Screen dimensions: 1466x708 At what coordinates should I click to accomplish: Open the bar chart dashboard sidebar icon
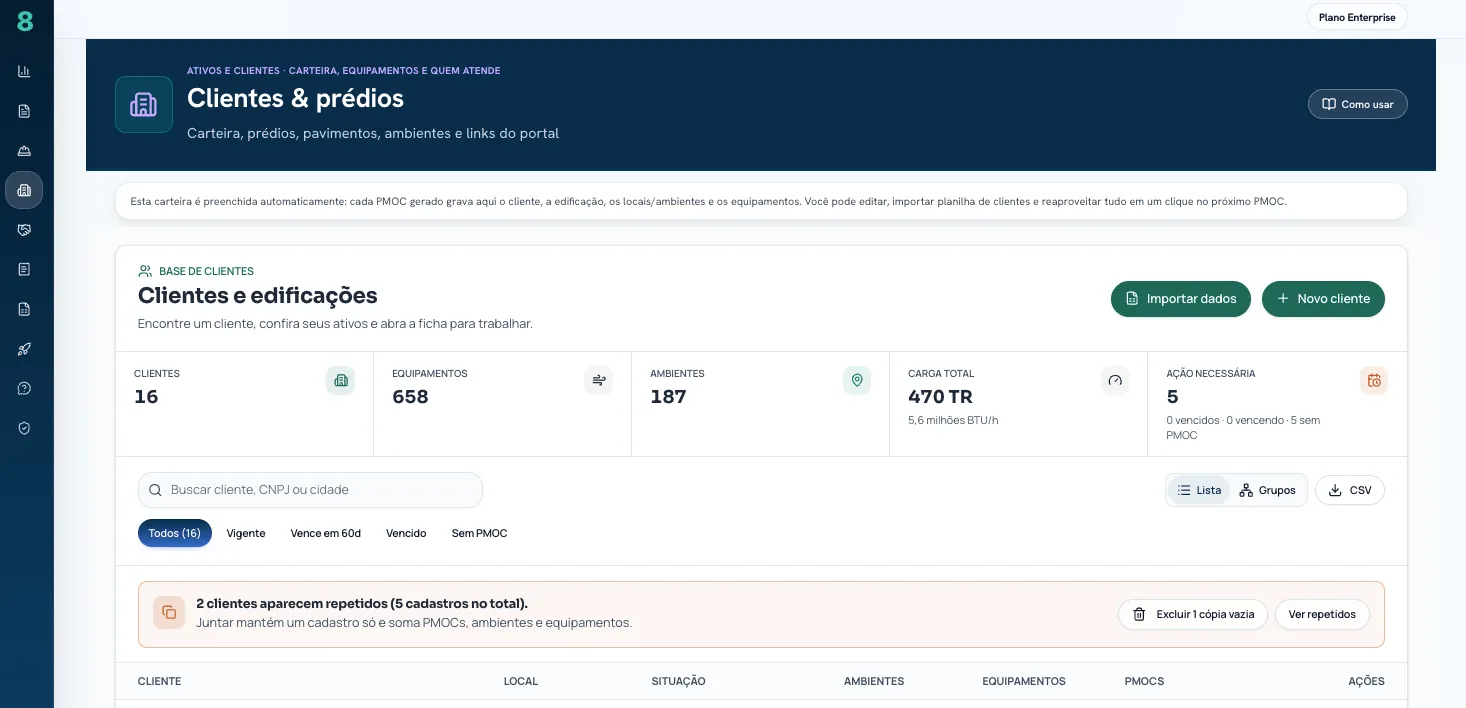(24, 71)
